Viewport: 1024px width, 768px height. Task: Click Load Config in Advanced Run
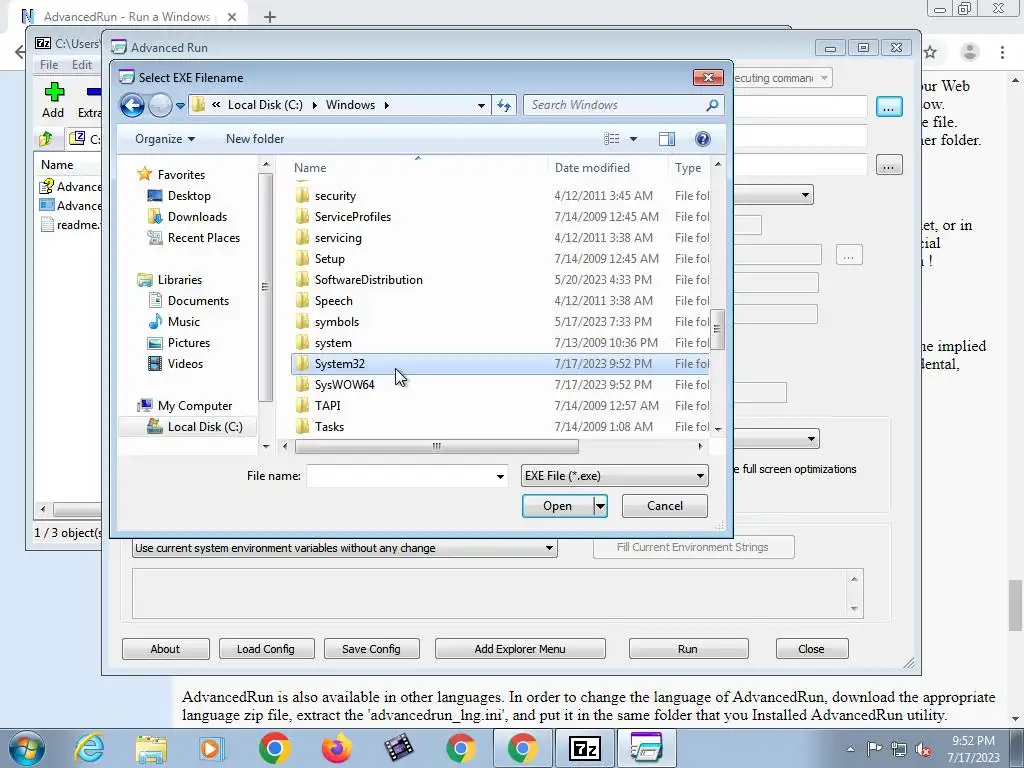pyautogui.click(x=266, y=648)
